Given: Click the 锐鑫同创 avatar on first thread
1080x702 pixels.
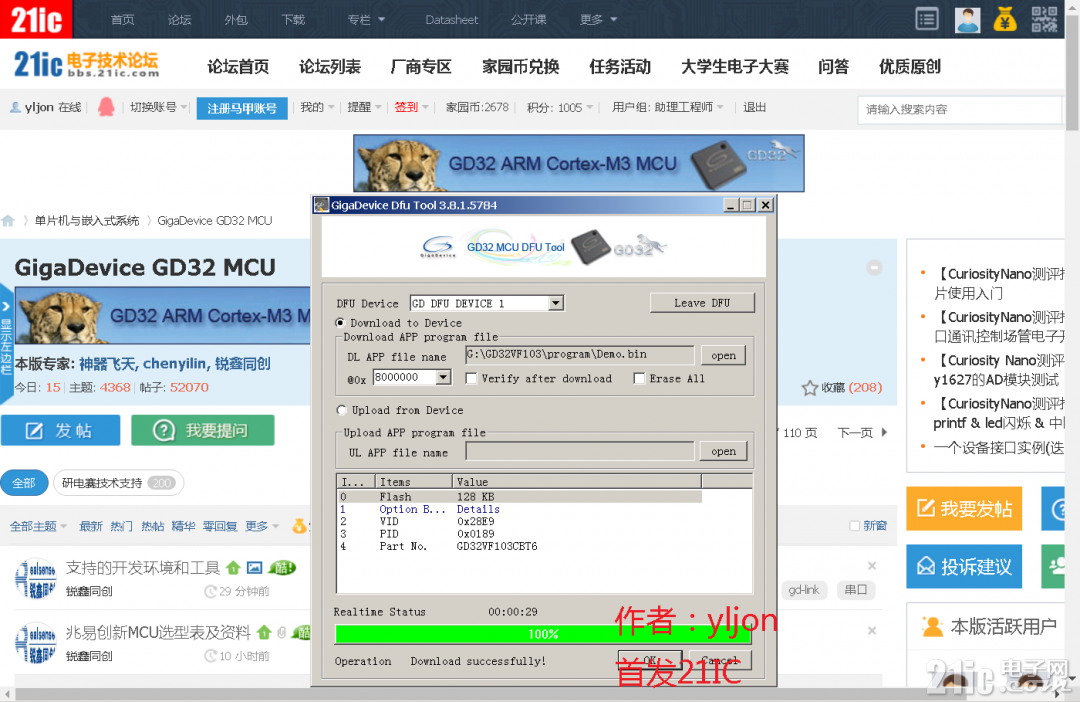Looking at the screenshot, I should [35, 577].
